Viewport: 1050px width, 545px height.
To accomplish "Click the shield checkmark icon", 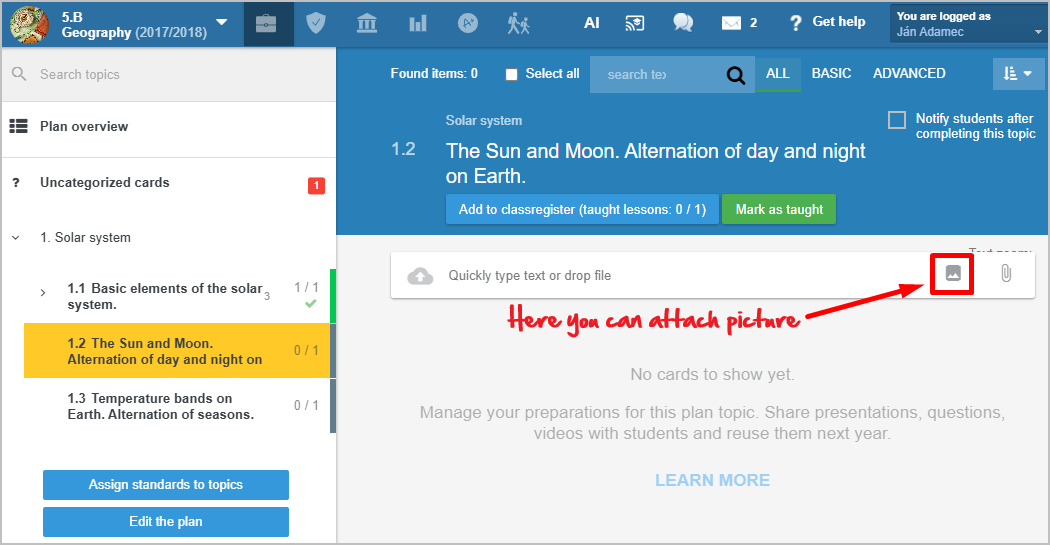I will [316, 23].
